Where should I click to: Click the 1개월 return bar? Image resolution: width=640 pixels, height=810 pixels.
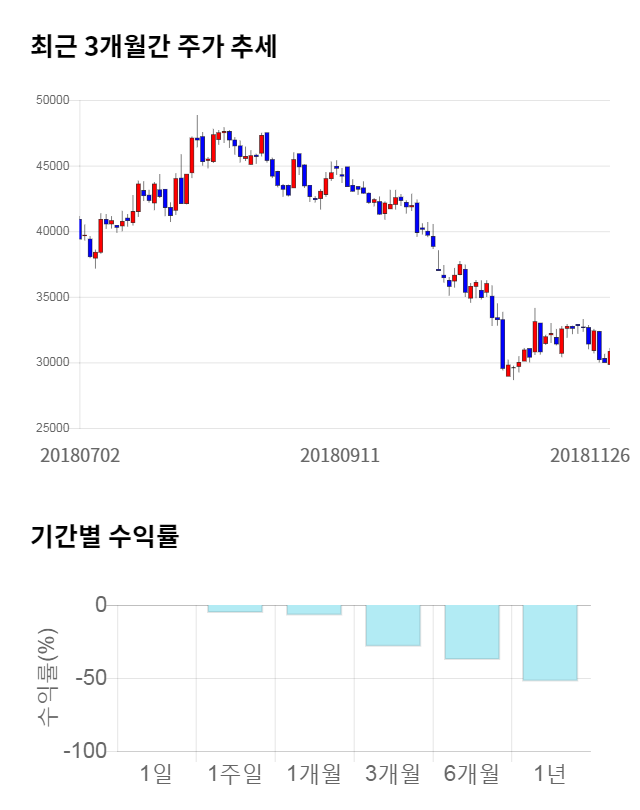click(314, 610)
